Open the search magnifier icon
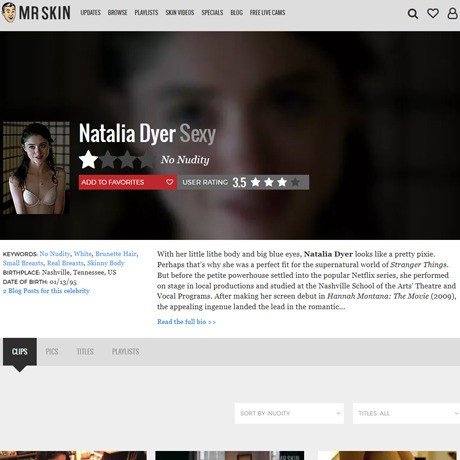 point(413,13)
